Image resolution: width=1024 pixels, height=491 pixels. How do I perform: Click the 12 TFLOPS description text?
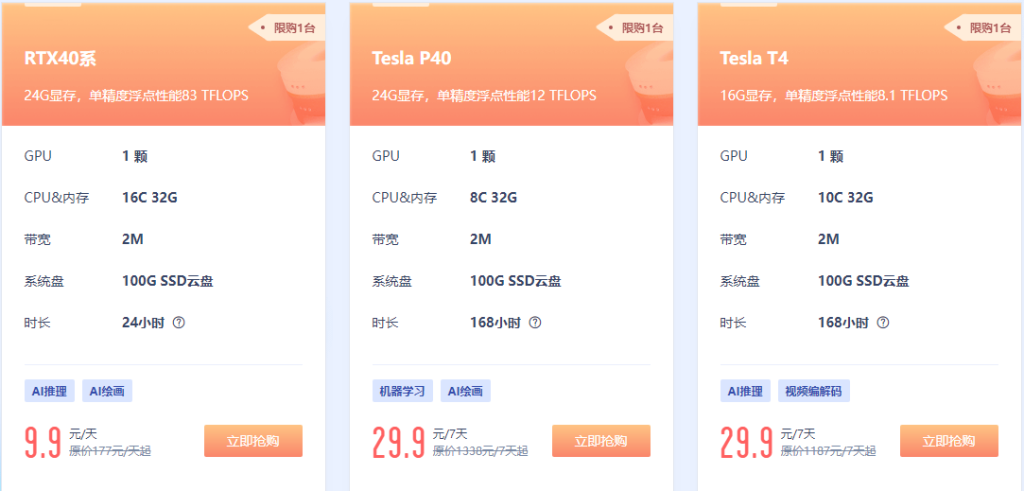[x=485, y=95]
